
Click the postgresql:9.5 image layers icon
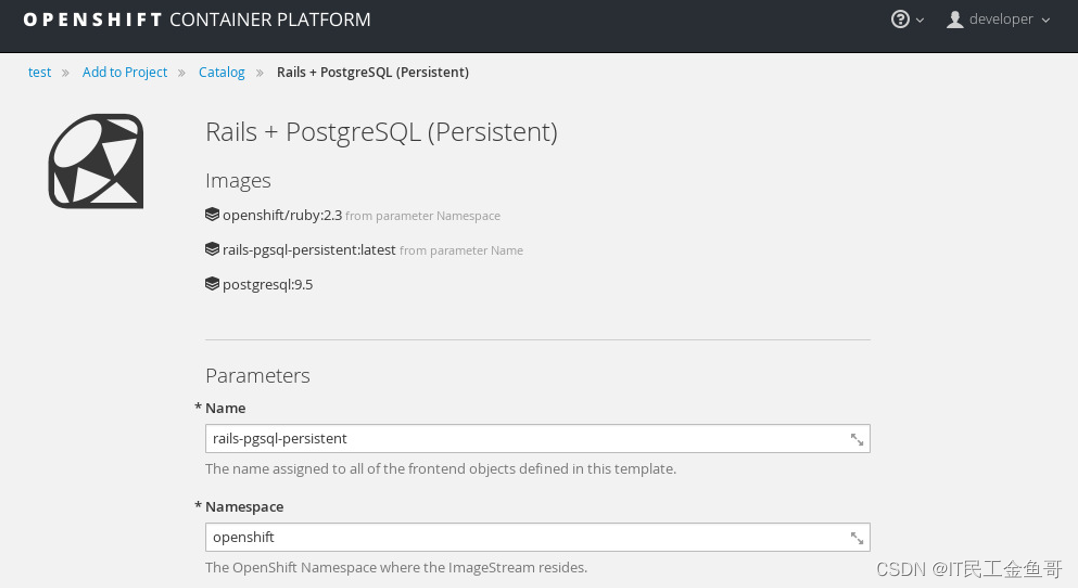point(212,284)
